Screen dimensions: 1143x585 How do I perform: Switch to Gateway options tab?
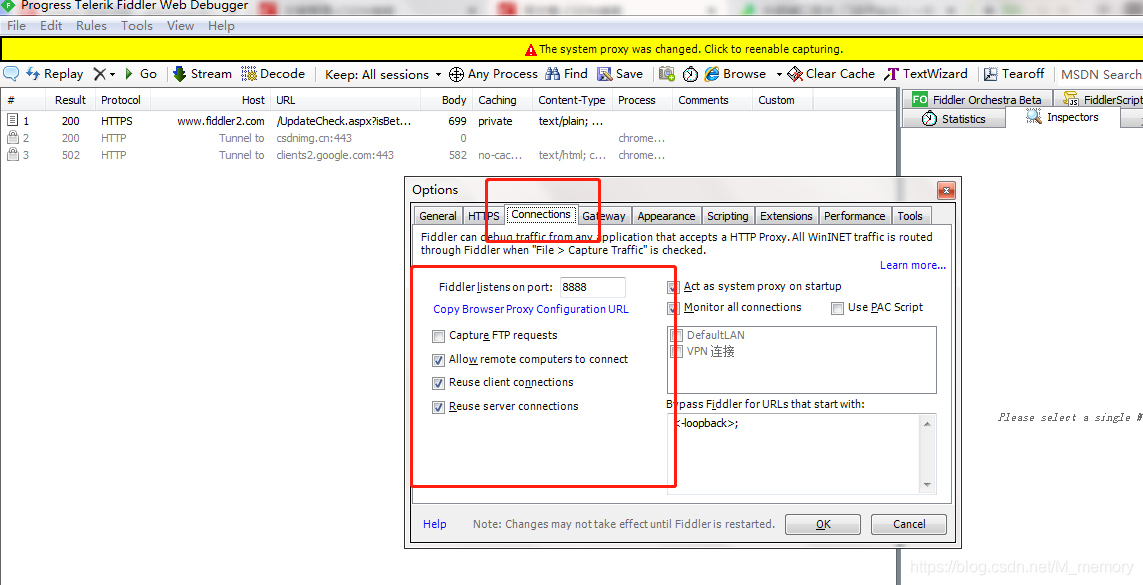(x=604, y=216)
